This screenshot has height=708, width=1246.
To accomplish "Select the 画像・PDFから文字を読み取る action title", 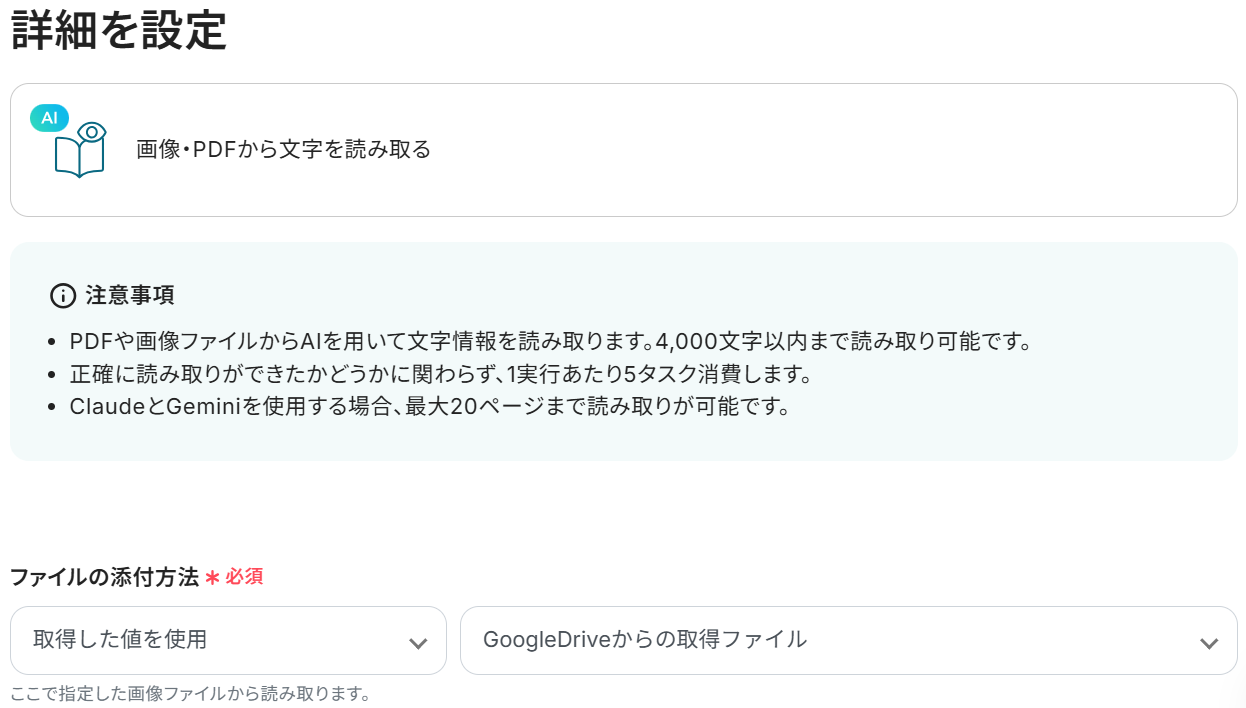I will 283,150.
